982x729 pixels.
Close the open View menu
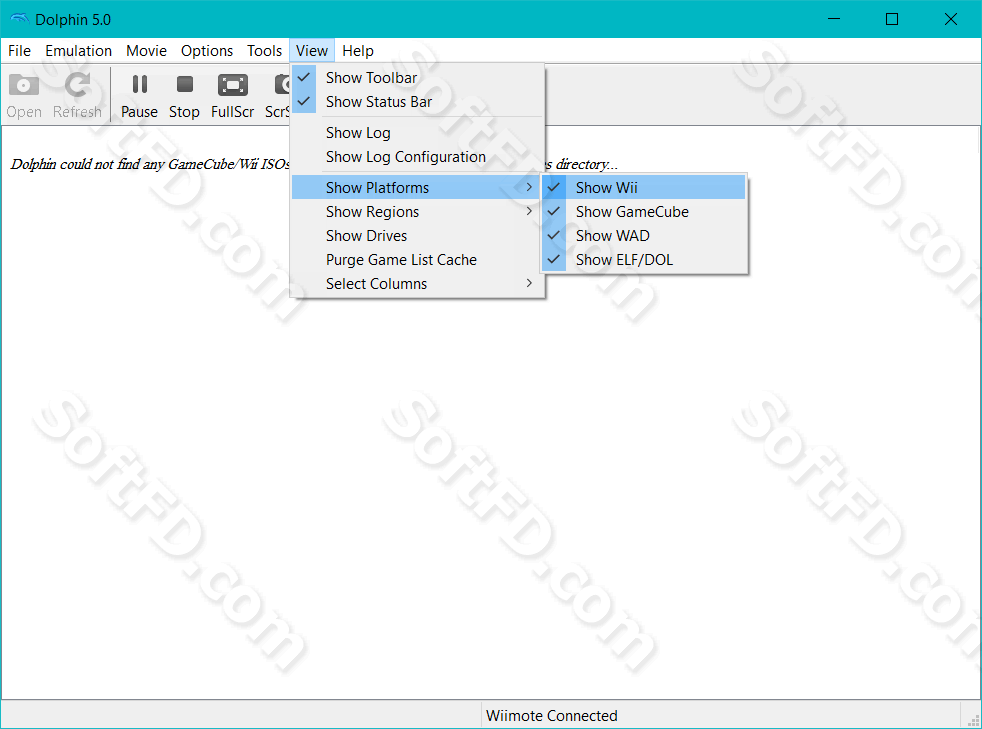pyautogui.click(x=312, y=51)
